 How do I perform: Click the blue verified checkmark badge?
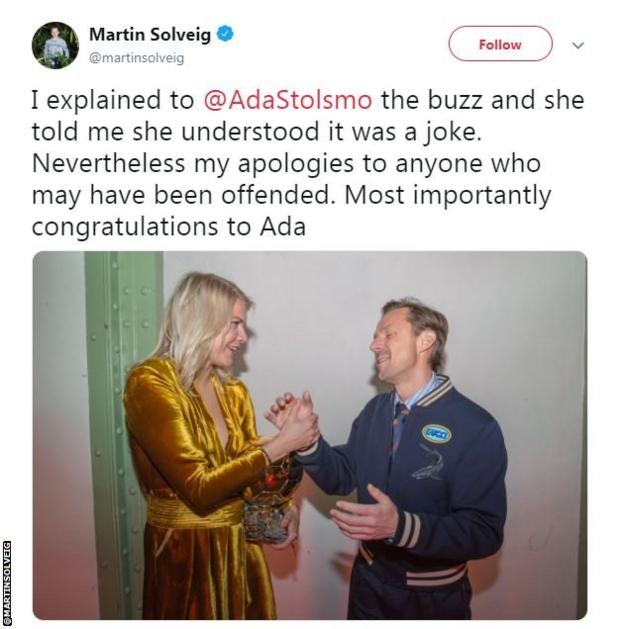coord(225,34)
